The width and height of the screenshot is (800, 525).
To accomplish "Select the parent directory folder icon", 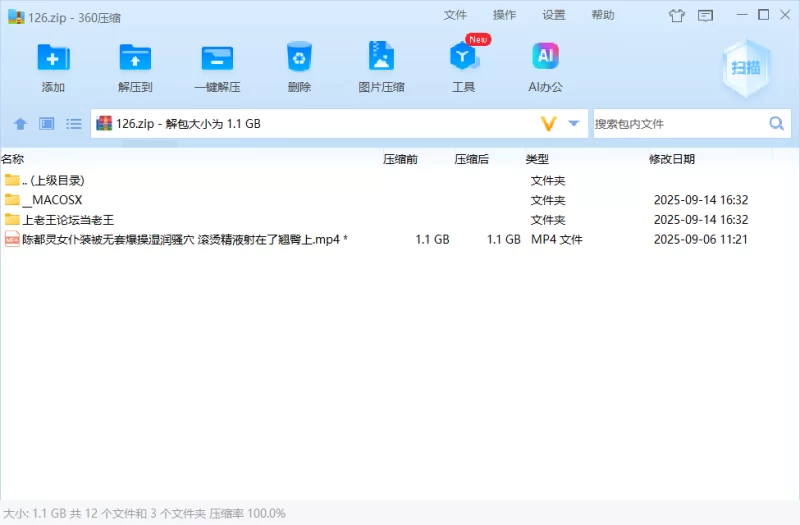I will 12,180.
